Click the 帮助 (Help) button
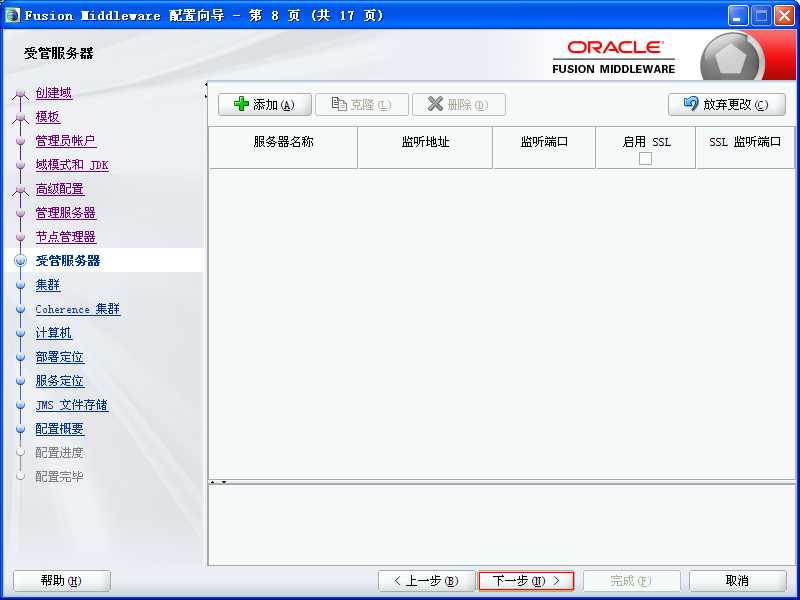This screenshot has height=600, width=800. click(61, 581)
